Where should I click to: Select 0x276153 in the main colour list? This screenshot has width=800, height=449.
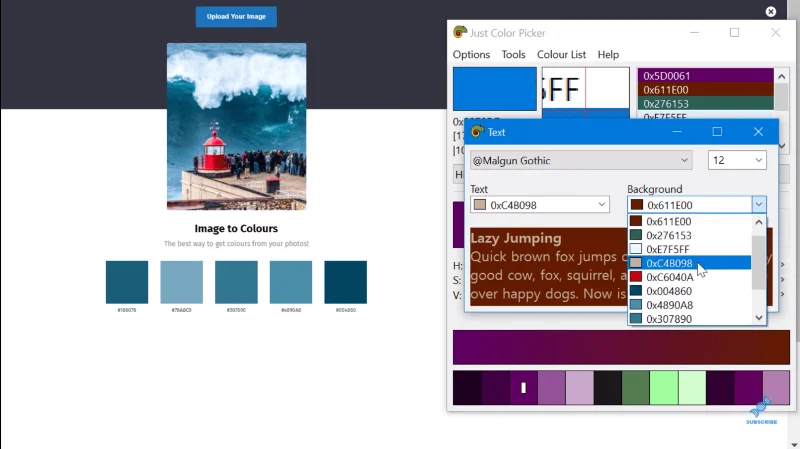[x=706, y=104]
